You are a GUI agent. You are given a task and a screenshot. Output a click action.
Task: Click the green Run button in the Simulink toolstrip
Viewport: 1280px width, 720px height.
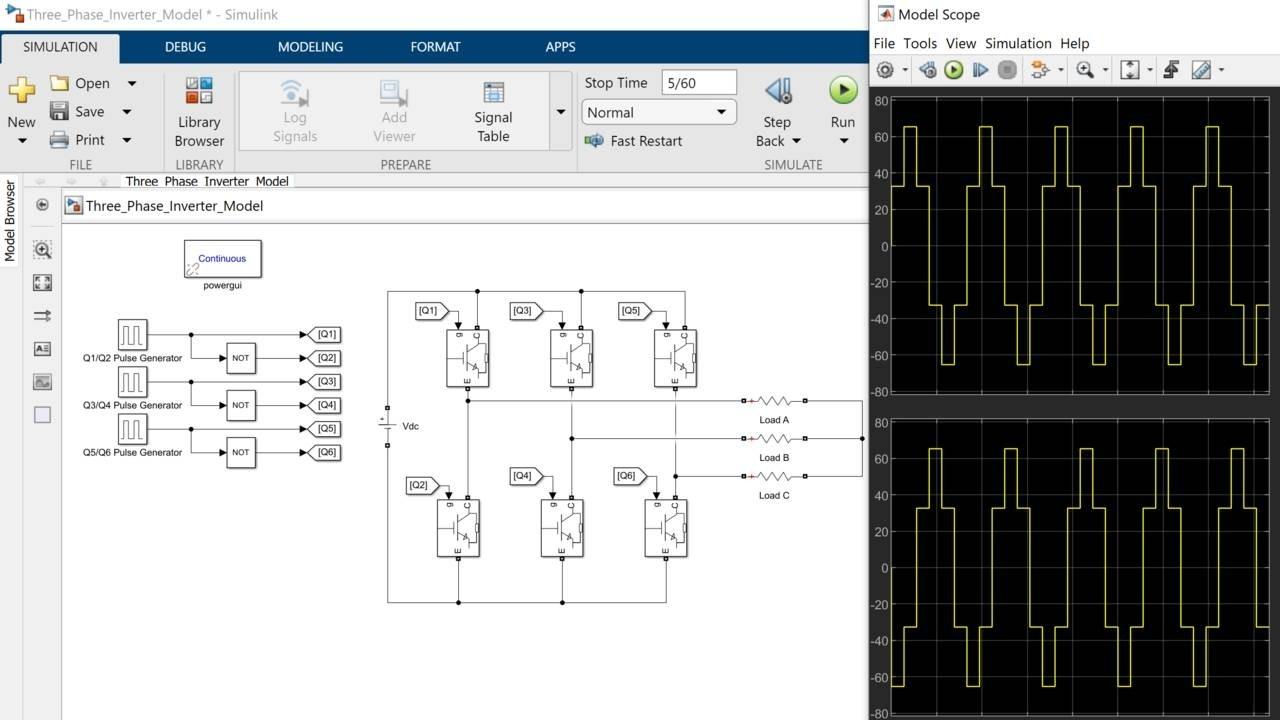point(843,91)
